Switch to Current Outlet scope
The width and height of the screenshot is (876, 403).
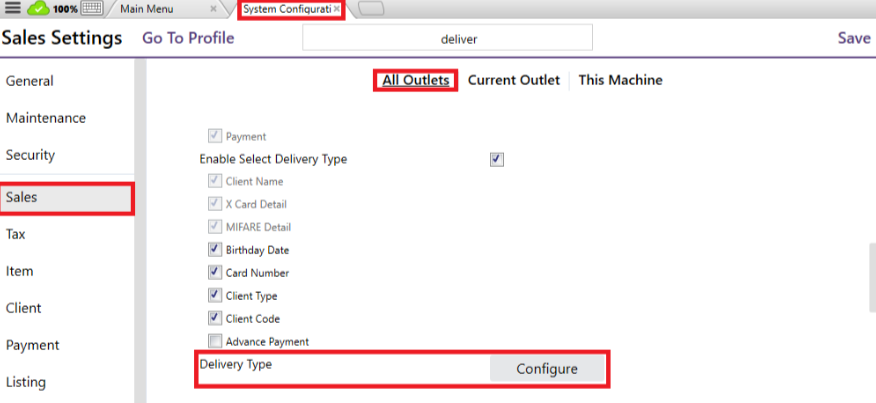[x=513, y=80]
